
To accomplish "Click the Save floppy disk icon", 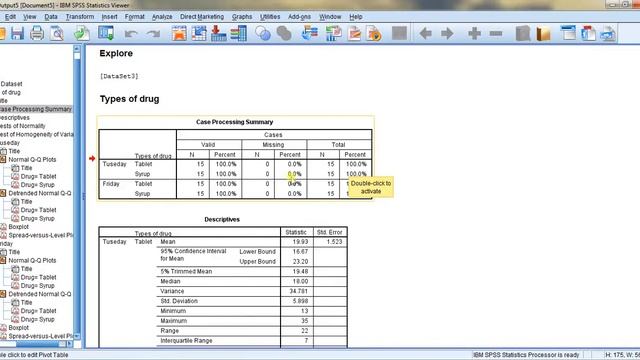I will (x=18, y=33).
